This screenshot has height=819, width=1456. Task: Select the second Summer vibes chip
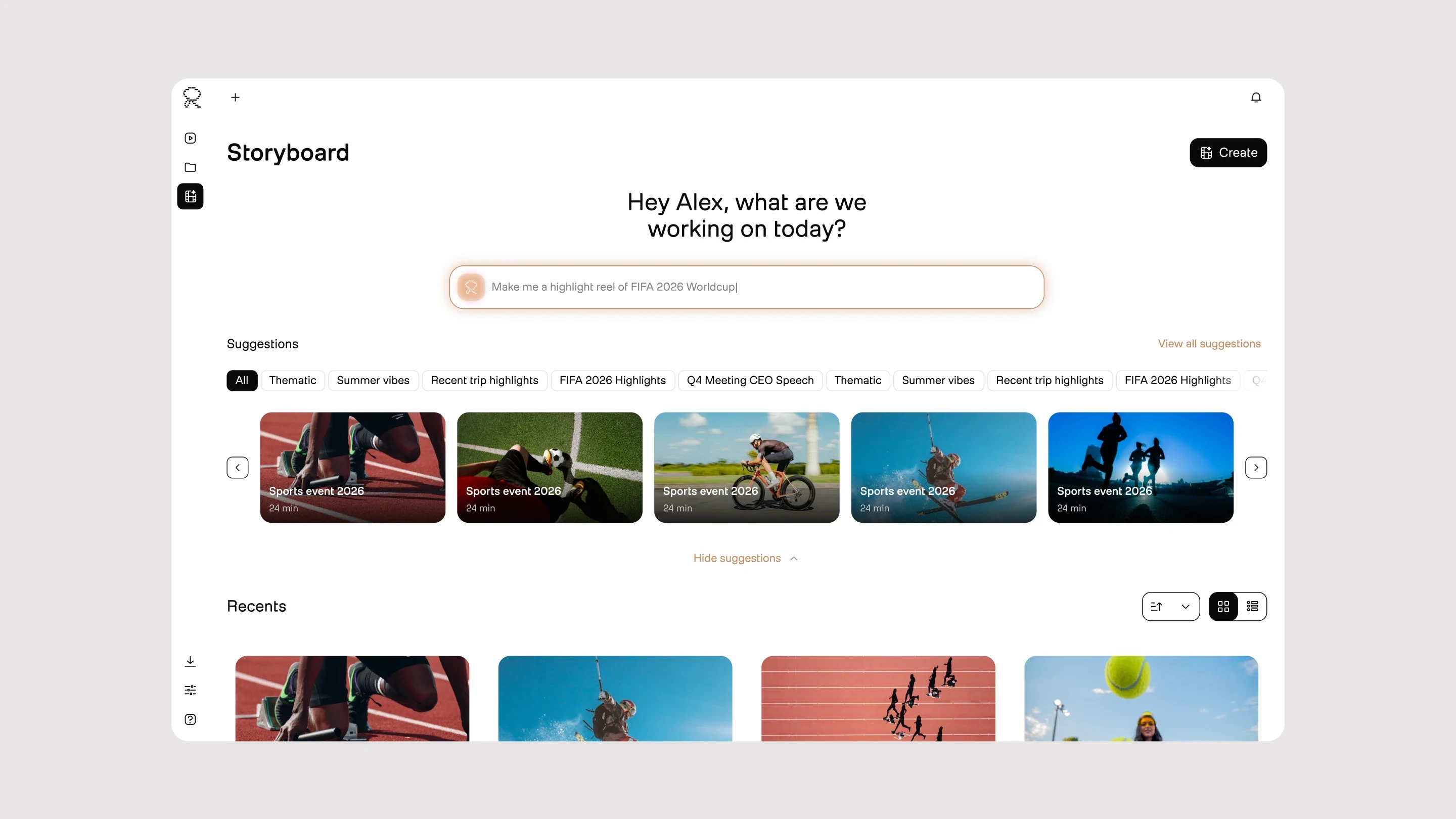(x=938, y=380)
